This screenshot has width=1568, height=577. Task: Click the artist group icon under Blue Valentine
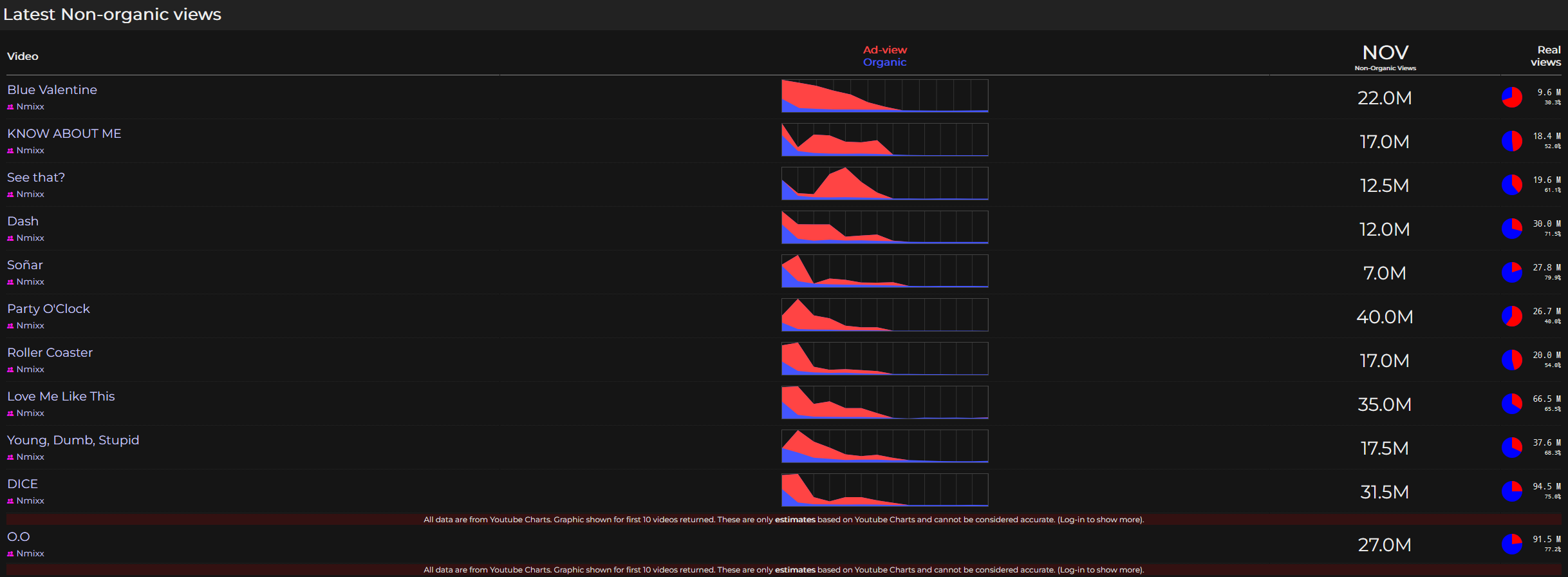coord(10,107)
